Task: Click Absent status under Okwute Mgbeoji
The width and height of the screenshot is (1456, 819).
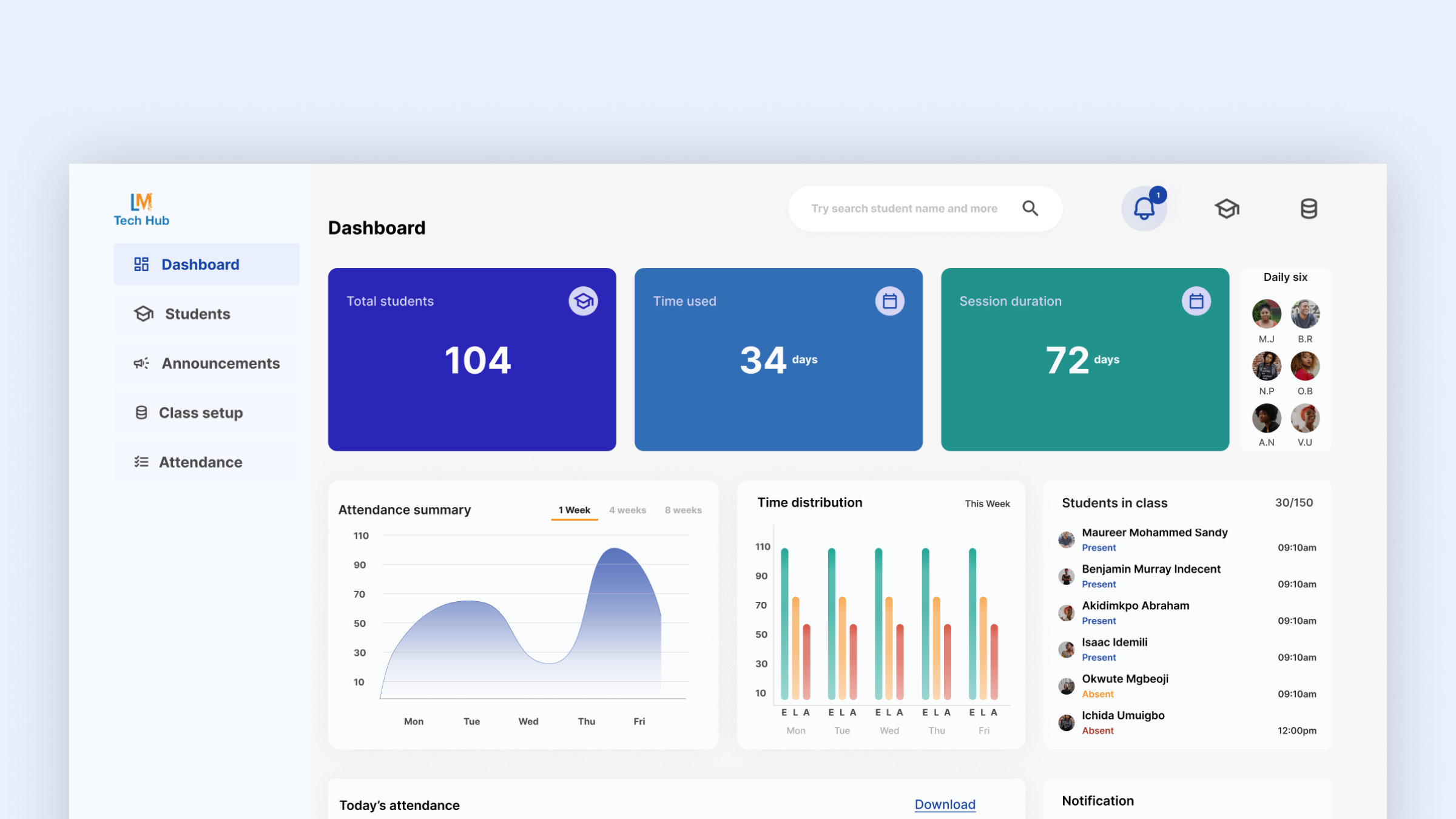Action: click(1097, 694)
